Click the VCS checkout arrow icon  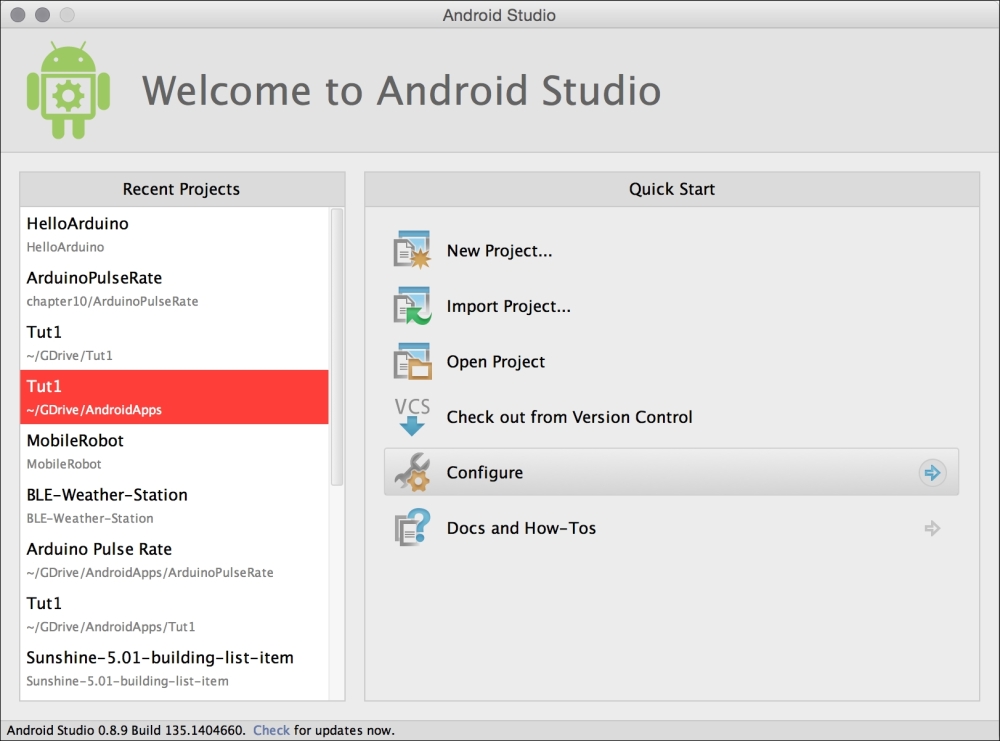[x=412, y=416]
